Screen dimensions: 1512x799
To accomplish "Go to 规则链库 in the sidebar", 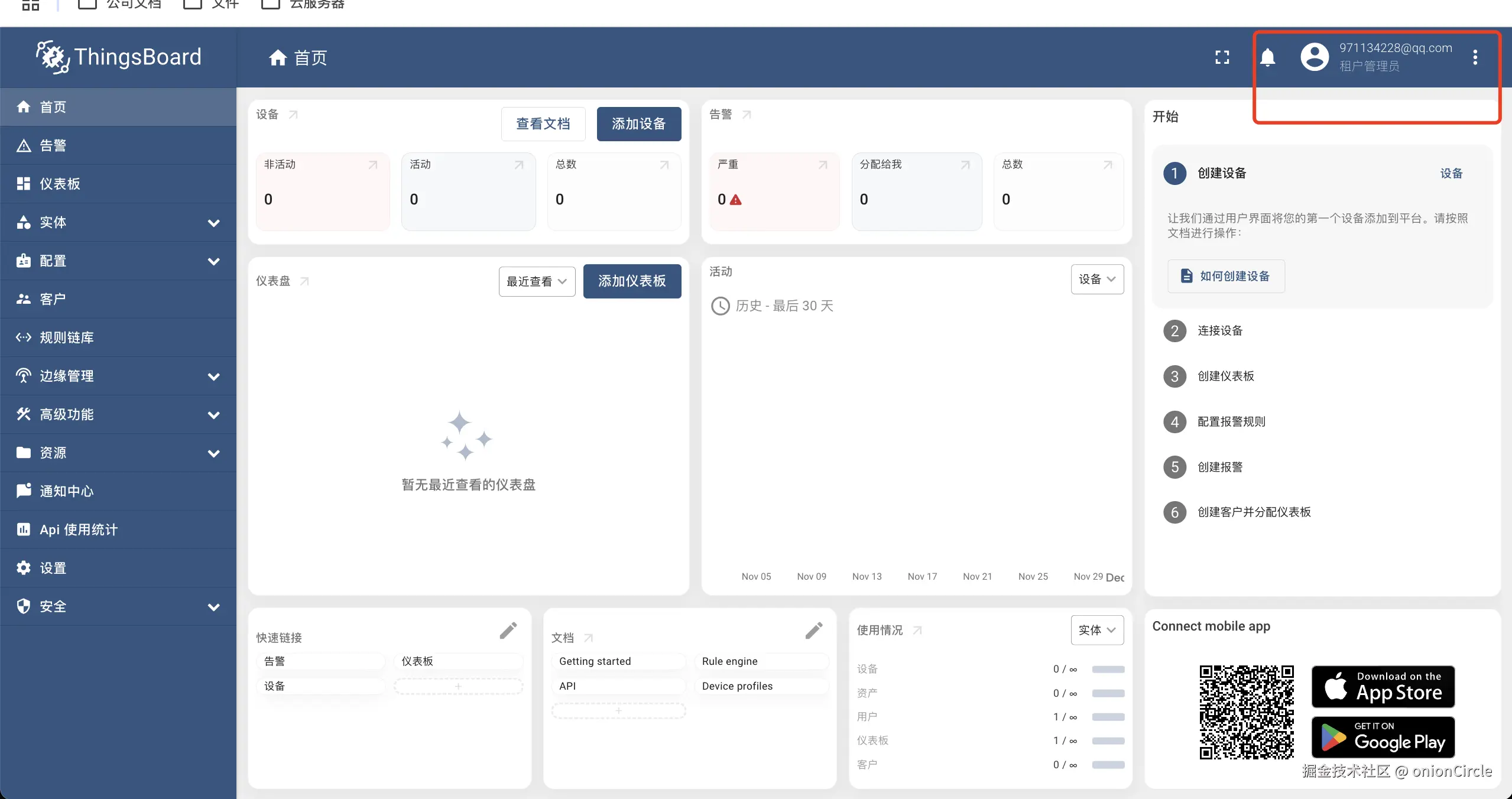I will [66, 337].
